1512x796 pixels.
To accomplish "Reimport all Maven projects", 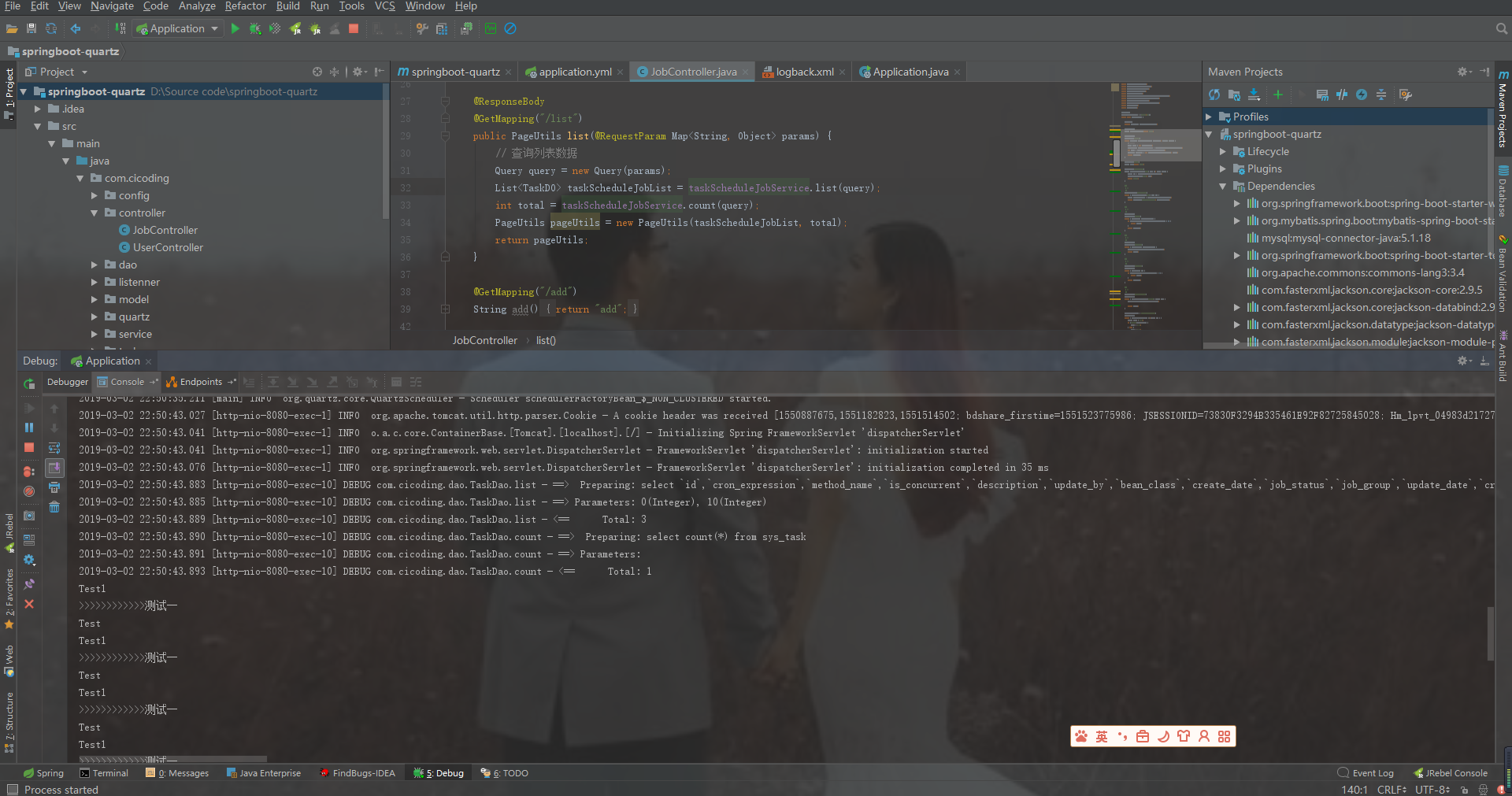I will (1214, 94).
